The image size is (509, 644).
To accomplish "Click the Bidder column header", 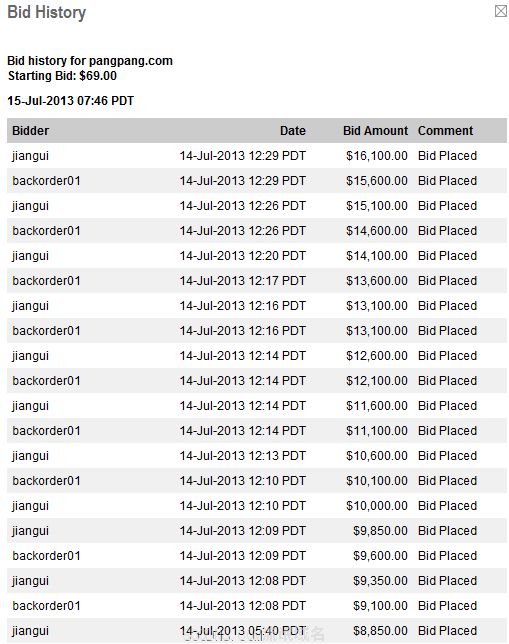I will [x=30, y=131].
